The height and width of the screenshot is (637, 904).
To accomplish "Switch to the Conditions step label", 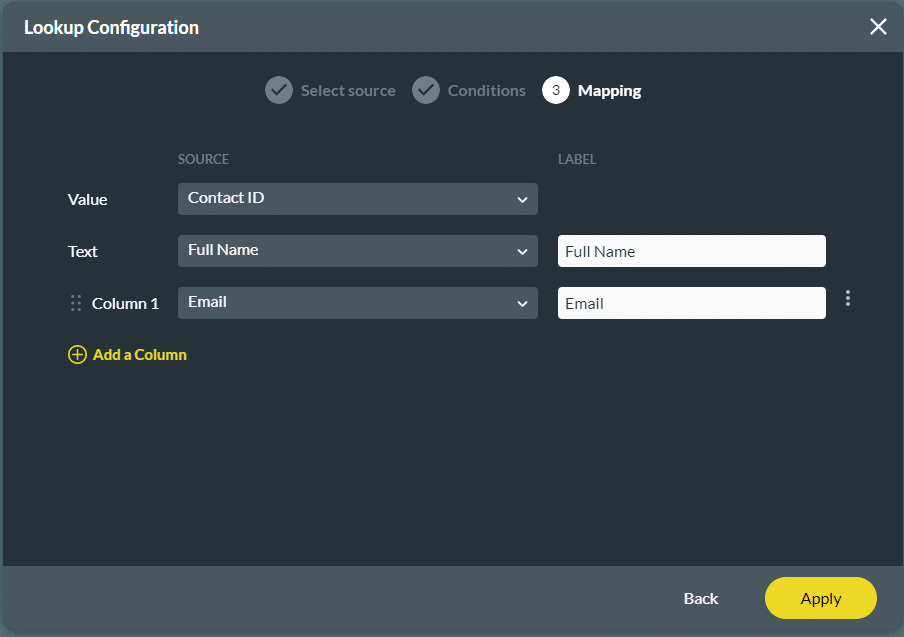I will coord(486,91).
